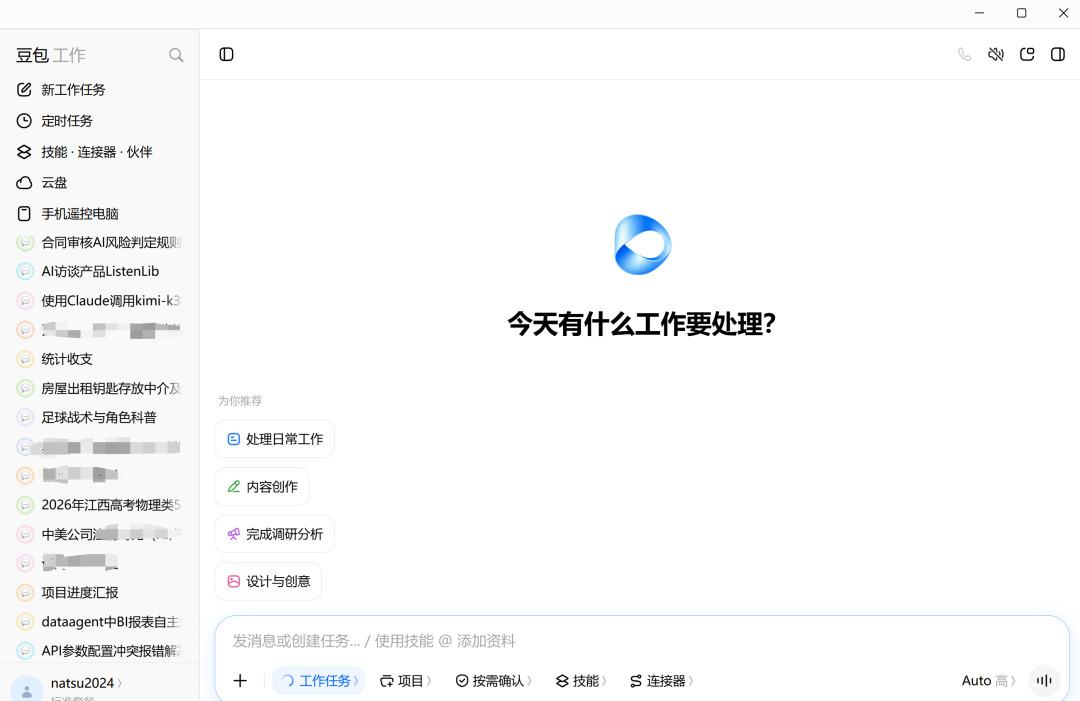
Task: Toggle the muted speaker icon
Action: coord(996,54)
